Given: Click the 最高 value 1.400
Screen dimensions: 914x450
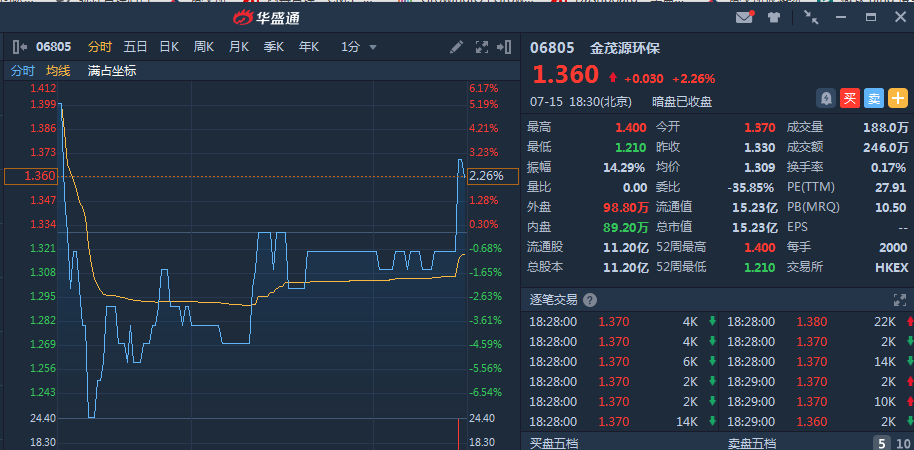Looking at the screenshot, I should pyautogui.click(x=631, y=128).
